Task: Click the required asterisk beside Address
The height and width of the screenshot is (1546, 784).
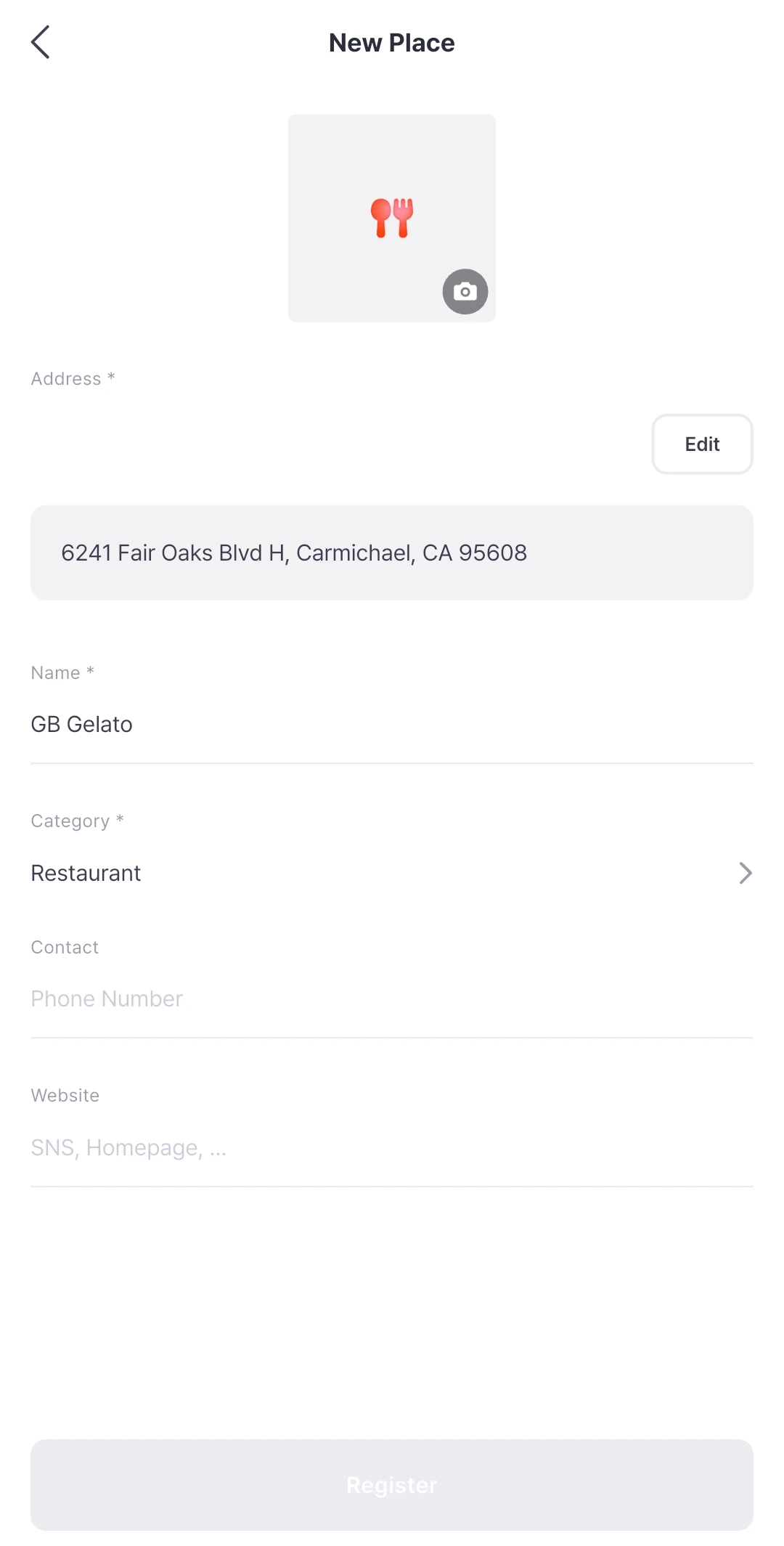Action: (111, 377)
